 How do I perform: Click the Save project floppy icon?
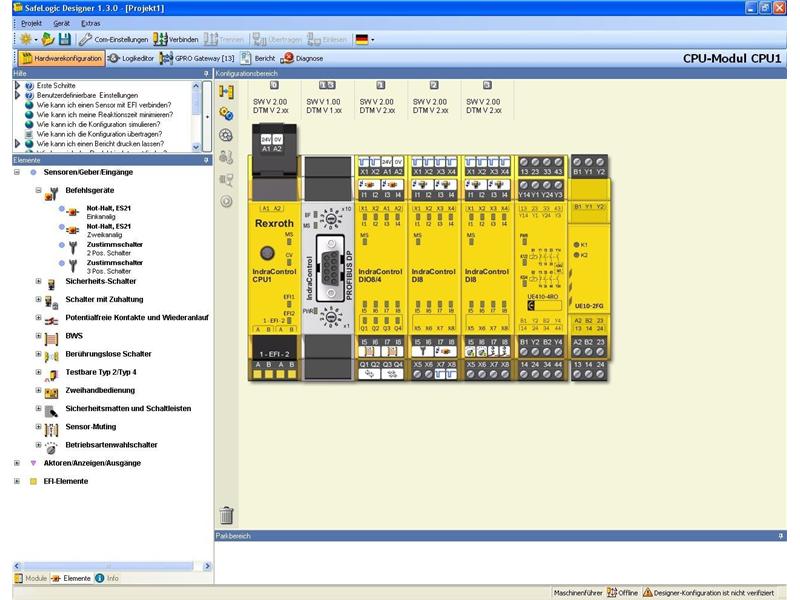64,39
